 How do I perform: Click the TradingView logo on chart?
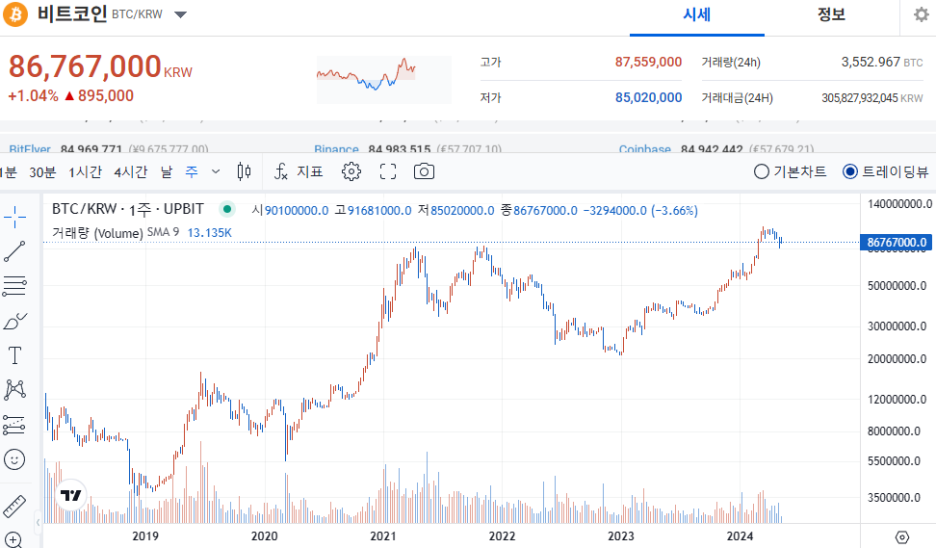pyautogui.click(x=70, y=495)
